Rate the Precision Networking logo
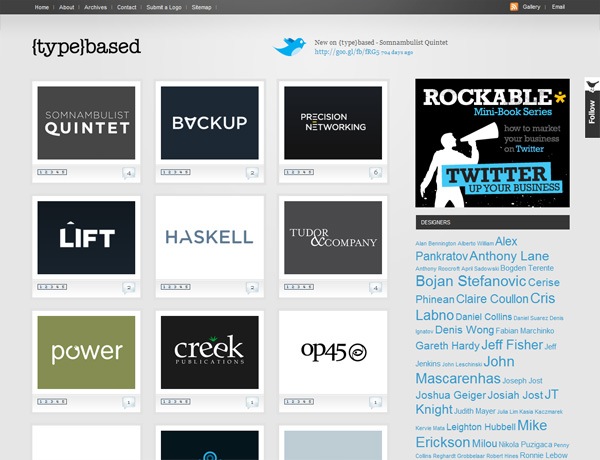 299,172
